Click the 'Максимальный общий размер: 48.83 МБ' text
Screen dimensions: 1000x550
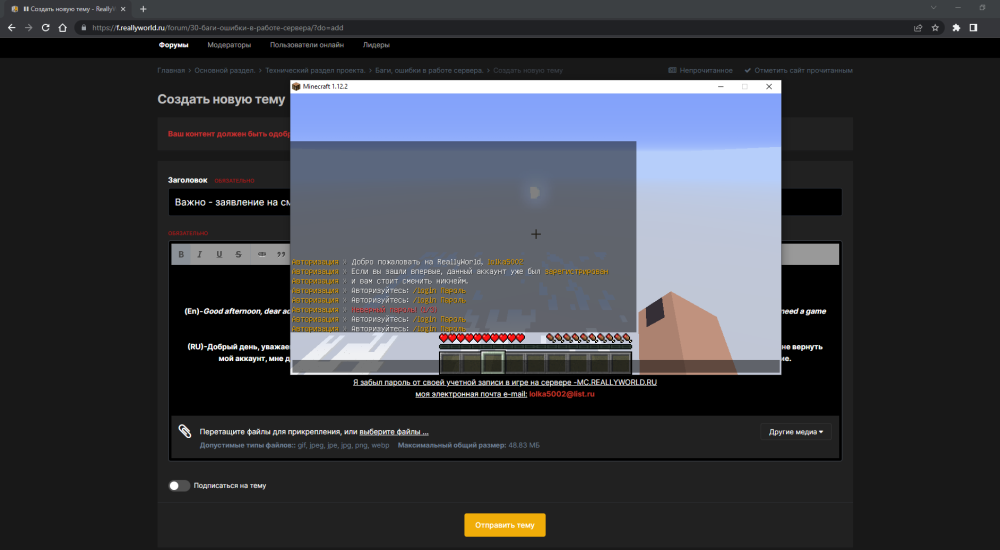469,445
